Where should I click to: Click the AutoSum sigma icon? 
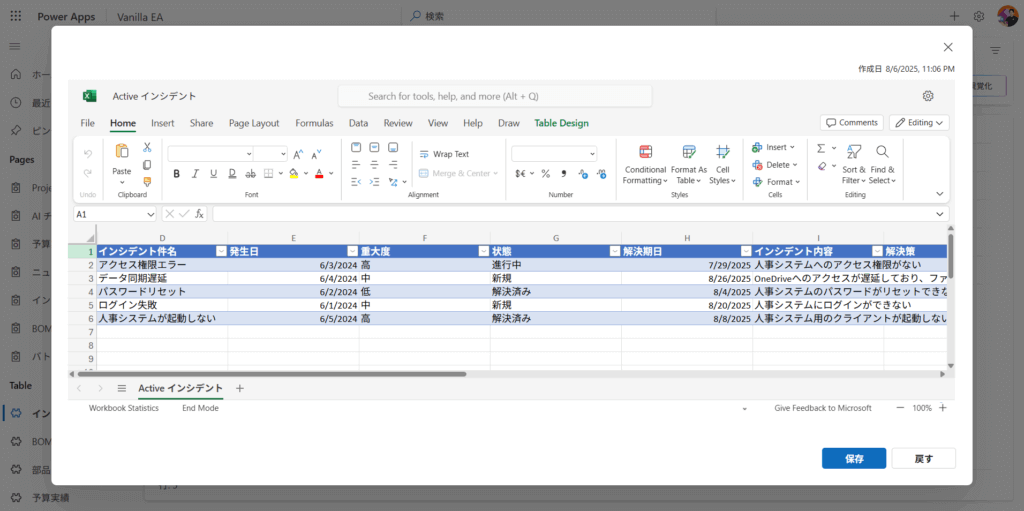coord(821,148)
